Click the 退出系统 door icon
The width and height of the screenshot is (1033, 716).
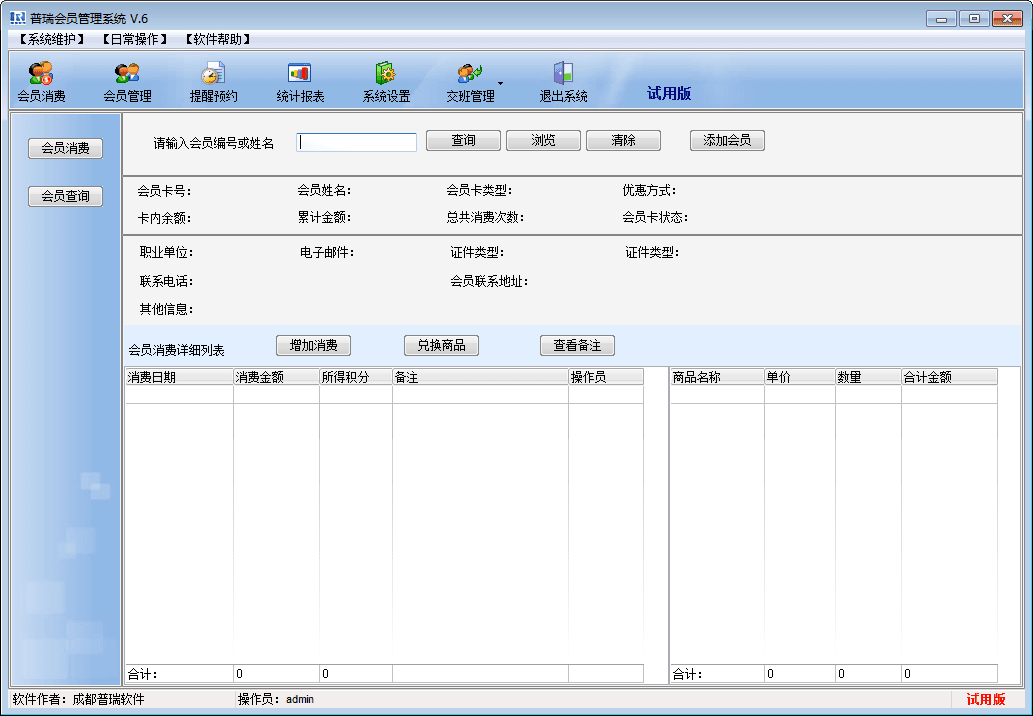coord(563,74)
